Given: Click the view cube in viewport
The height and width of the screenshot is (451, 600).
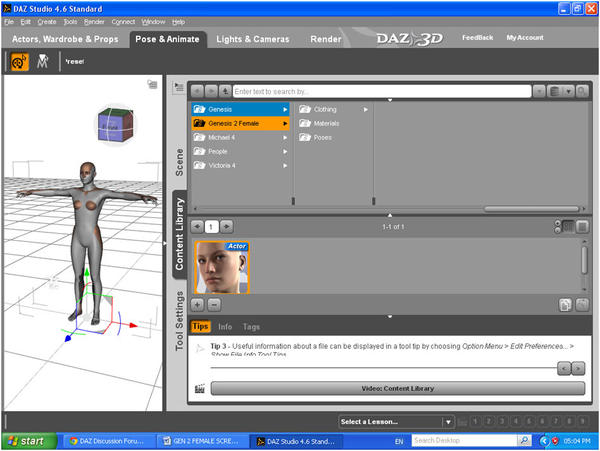Looking at the screenshot, I should click(x=116, y=125).
